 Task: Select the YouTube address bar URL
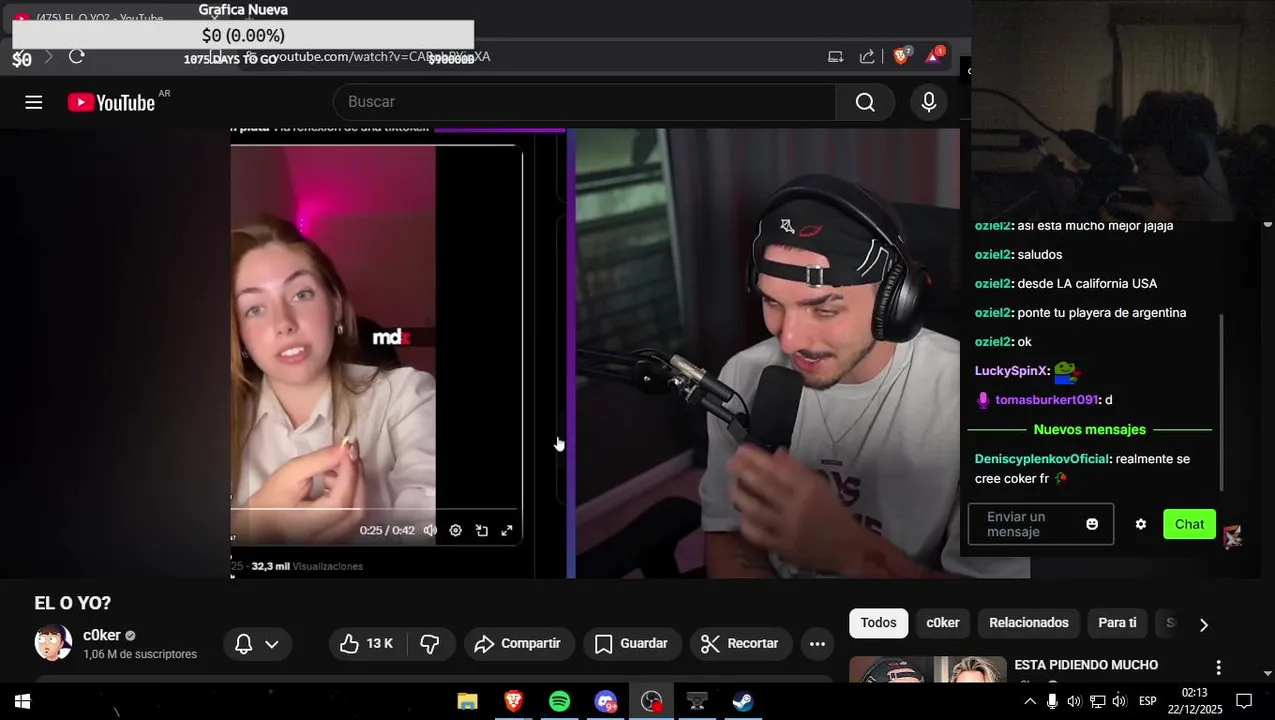pyautogui.click(x=380, y=57)
